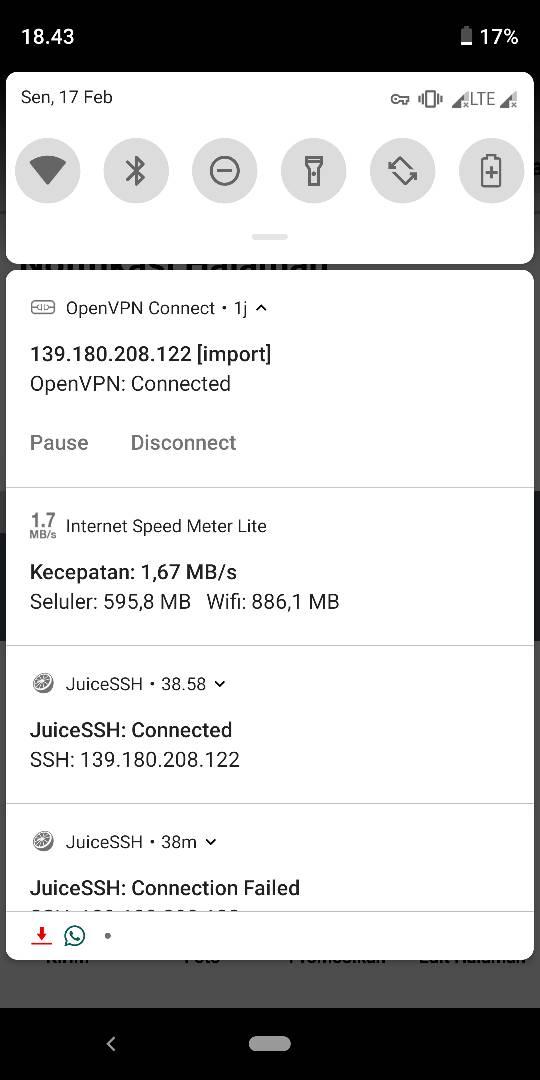Toggle Bluetooth quick setting
Screen dimensions: 540x1080
pos(136,171)
